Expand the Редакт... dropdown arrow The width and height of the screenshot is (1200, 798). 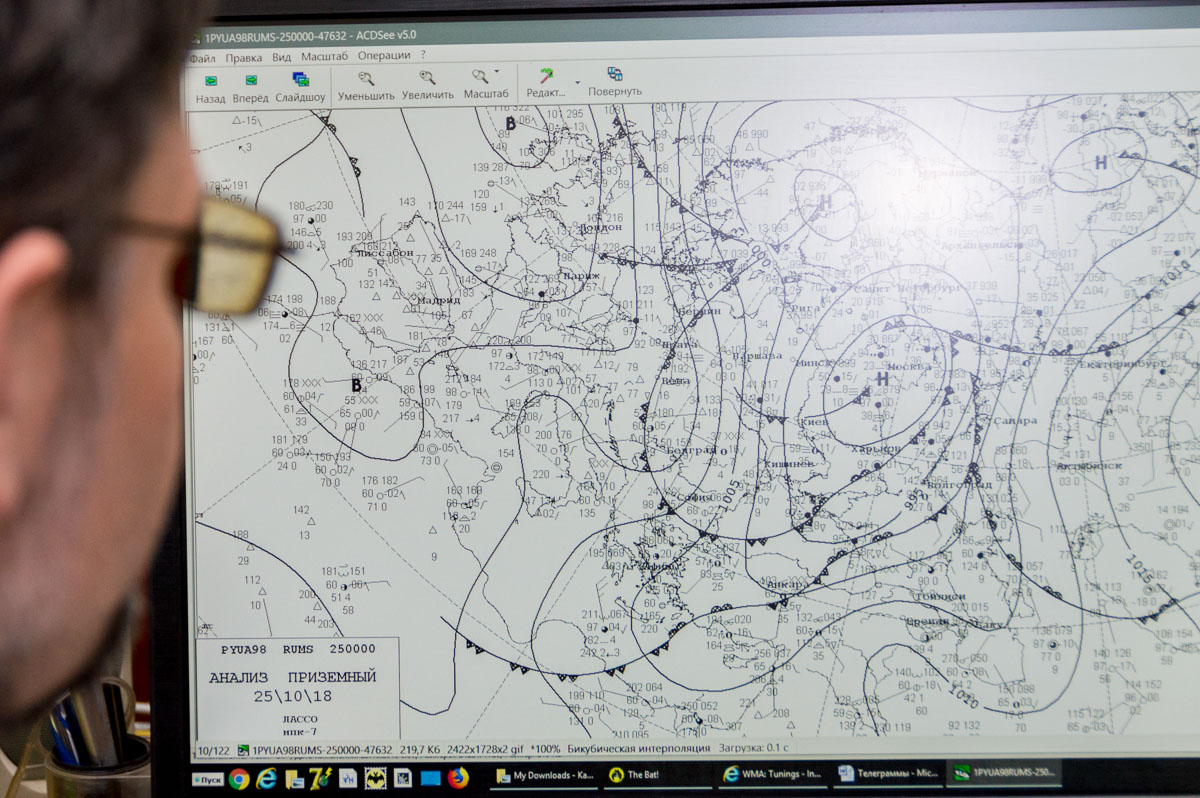[x=577, y=81]
